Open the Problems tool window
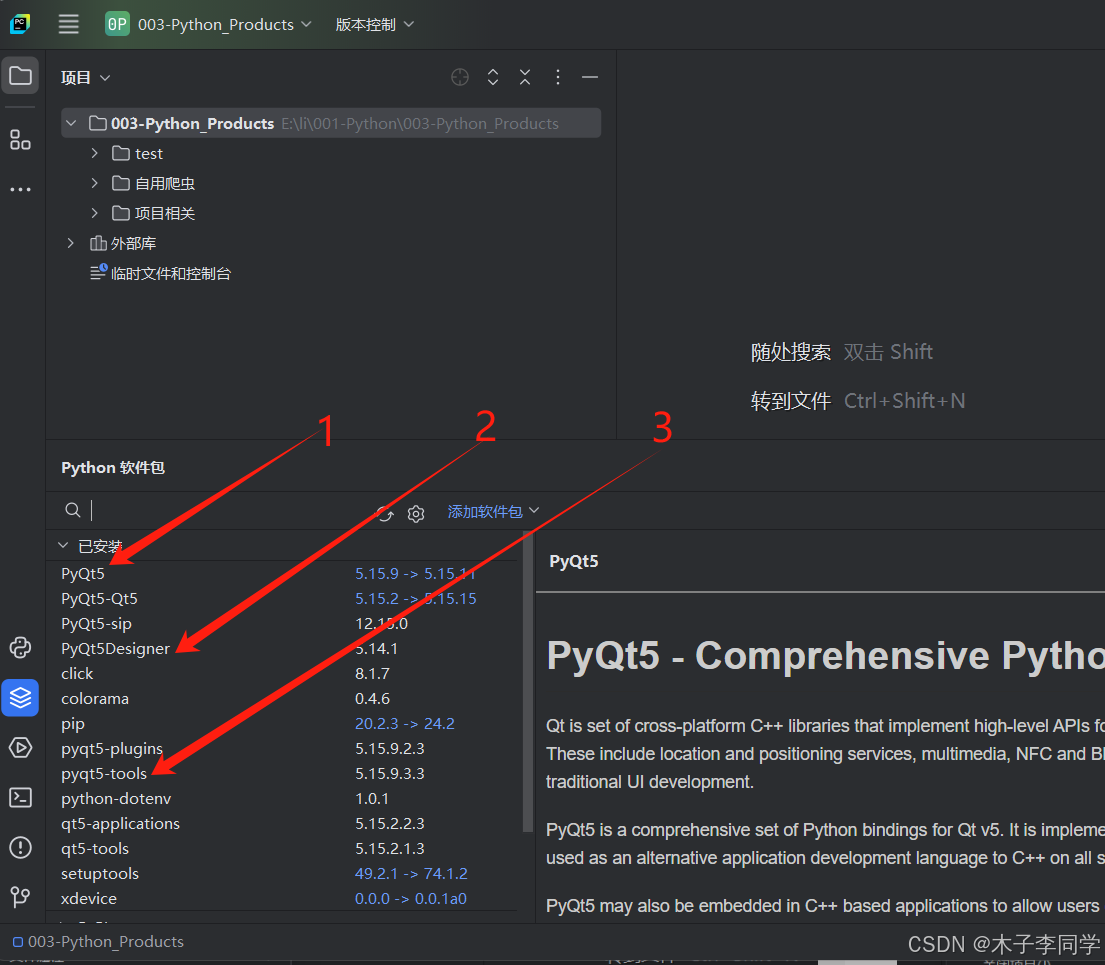 coord(20,847)
